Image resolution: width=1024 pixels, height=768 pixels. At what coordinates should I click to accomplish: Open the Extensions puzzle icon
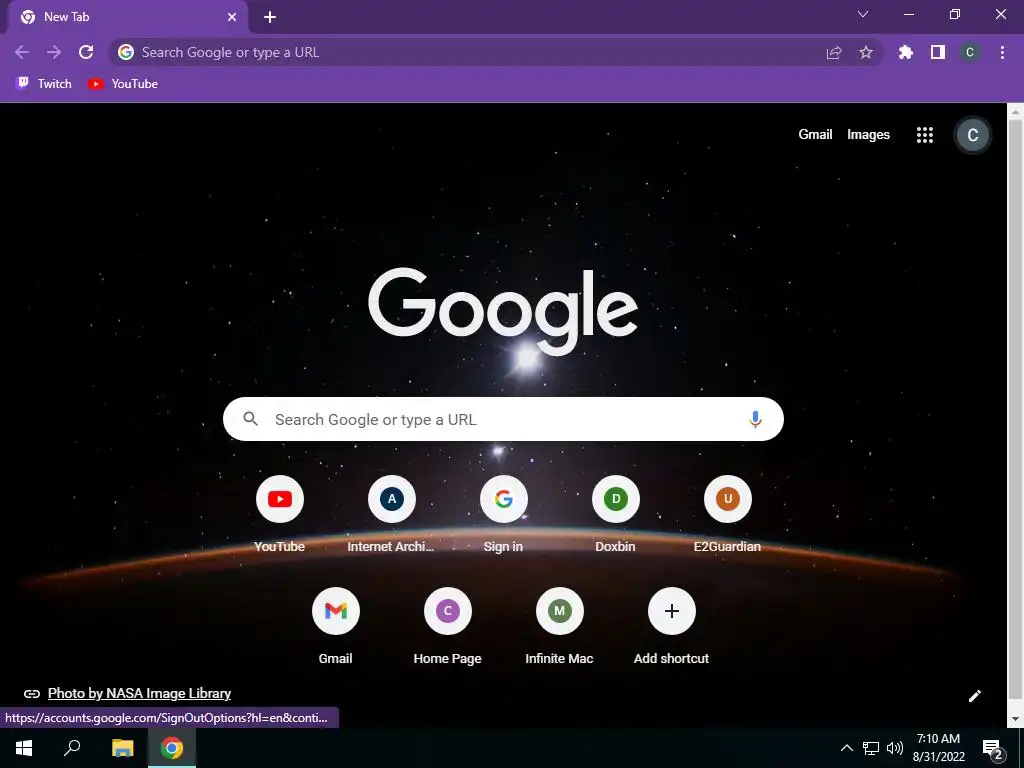pyautogui.click(x=906, y=52)
